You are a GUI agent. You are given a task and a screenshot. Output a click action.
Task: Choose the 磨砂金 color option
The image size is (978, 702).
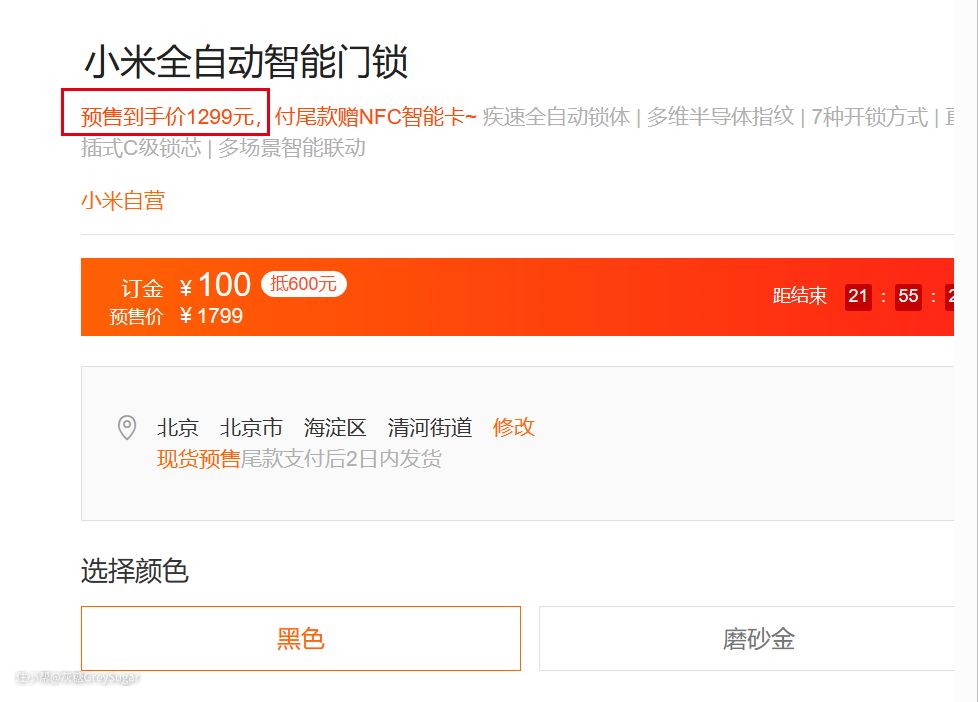click(747, 638)
